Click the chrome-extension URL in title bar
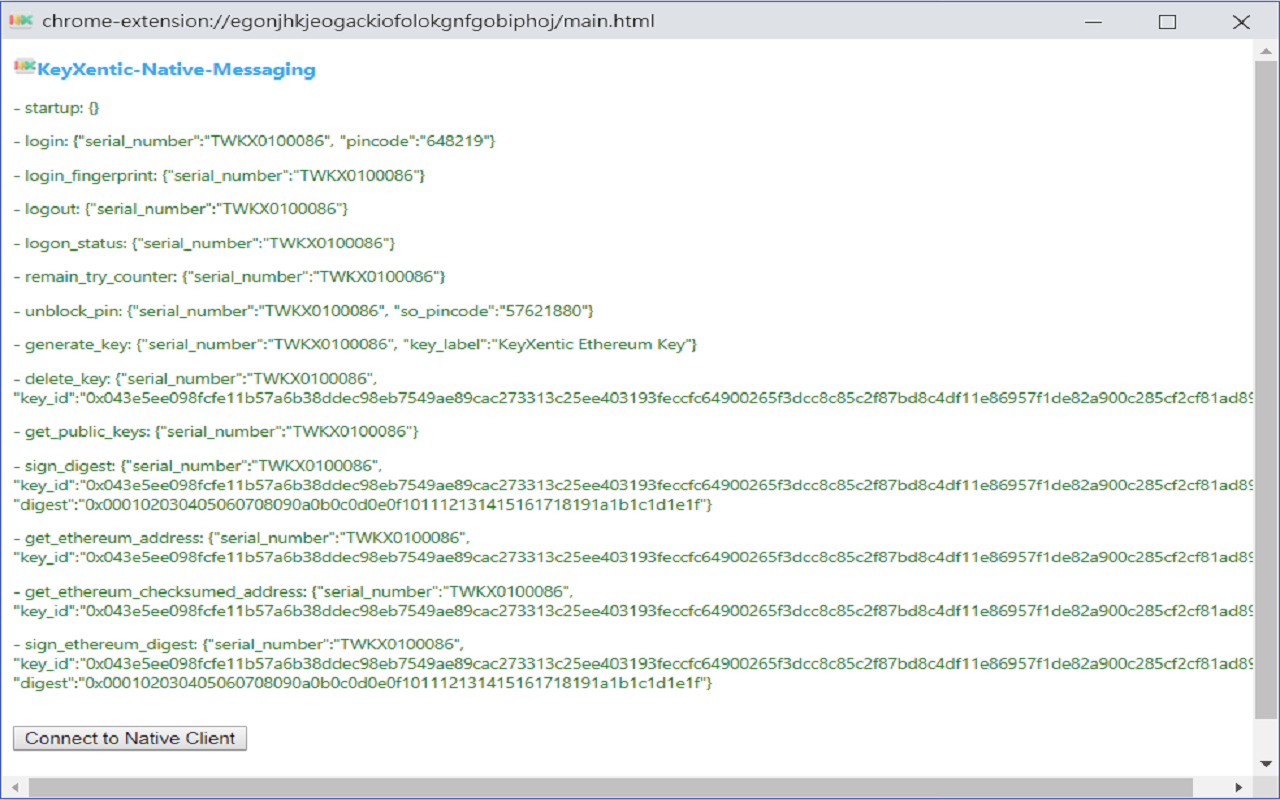This screenshot has width=1280, height=800. [348, 21]
